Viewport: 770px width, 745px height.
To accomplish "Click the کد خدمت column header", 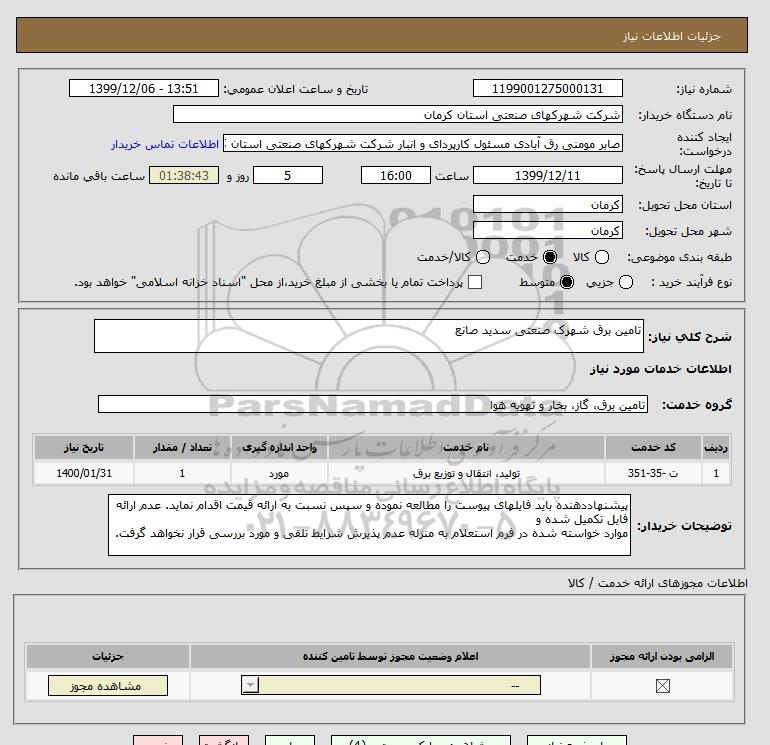I will click(653, 447).
